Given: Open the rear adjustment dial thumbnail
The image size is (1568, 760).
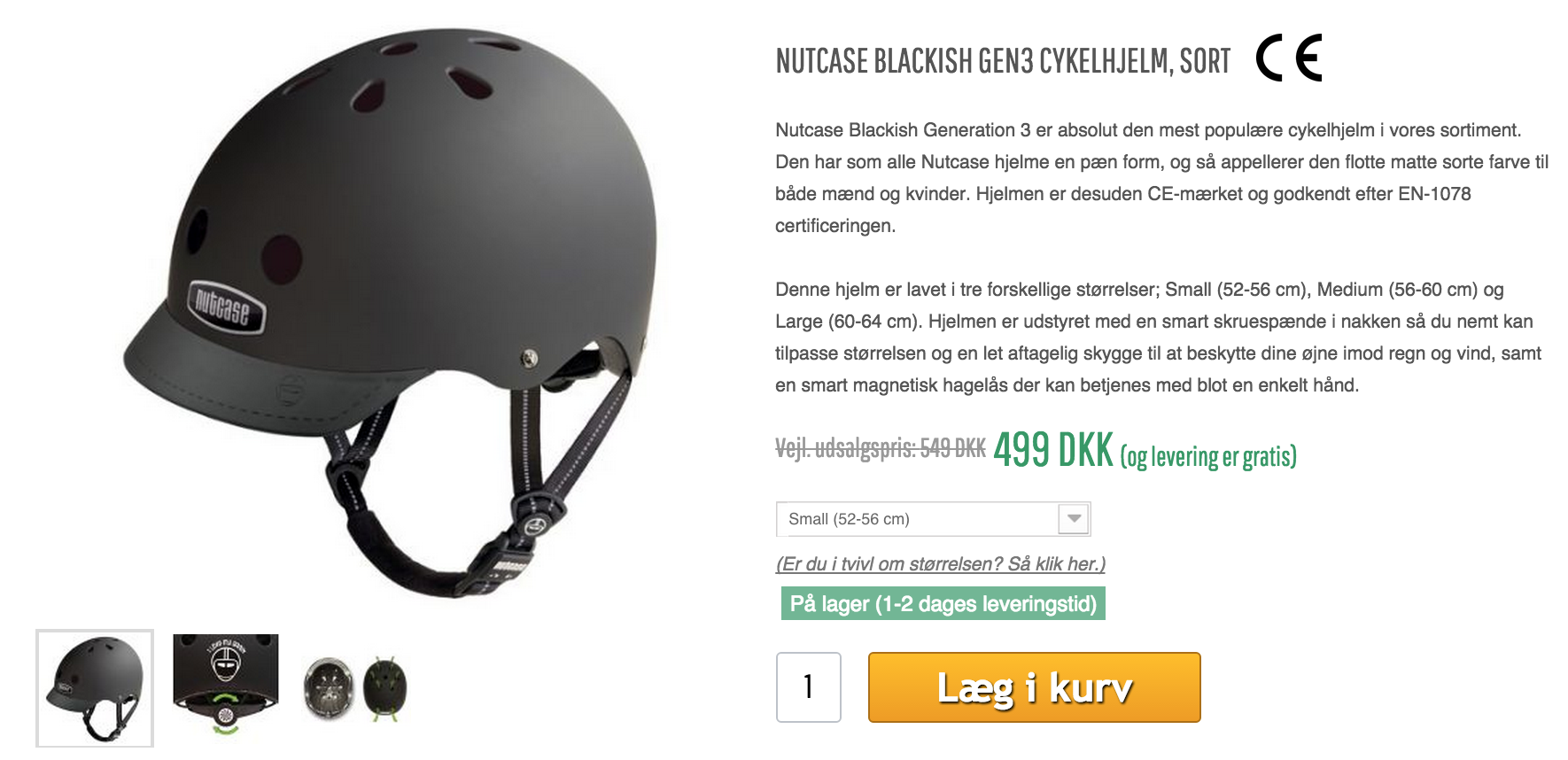Looking at the screenshot, I should [226, 685].
